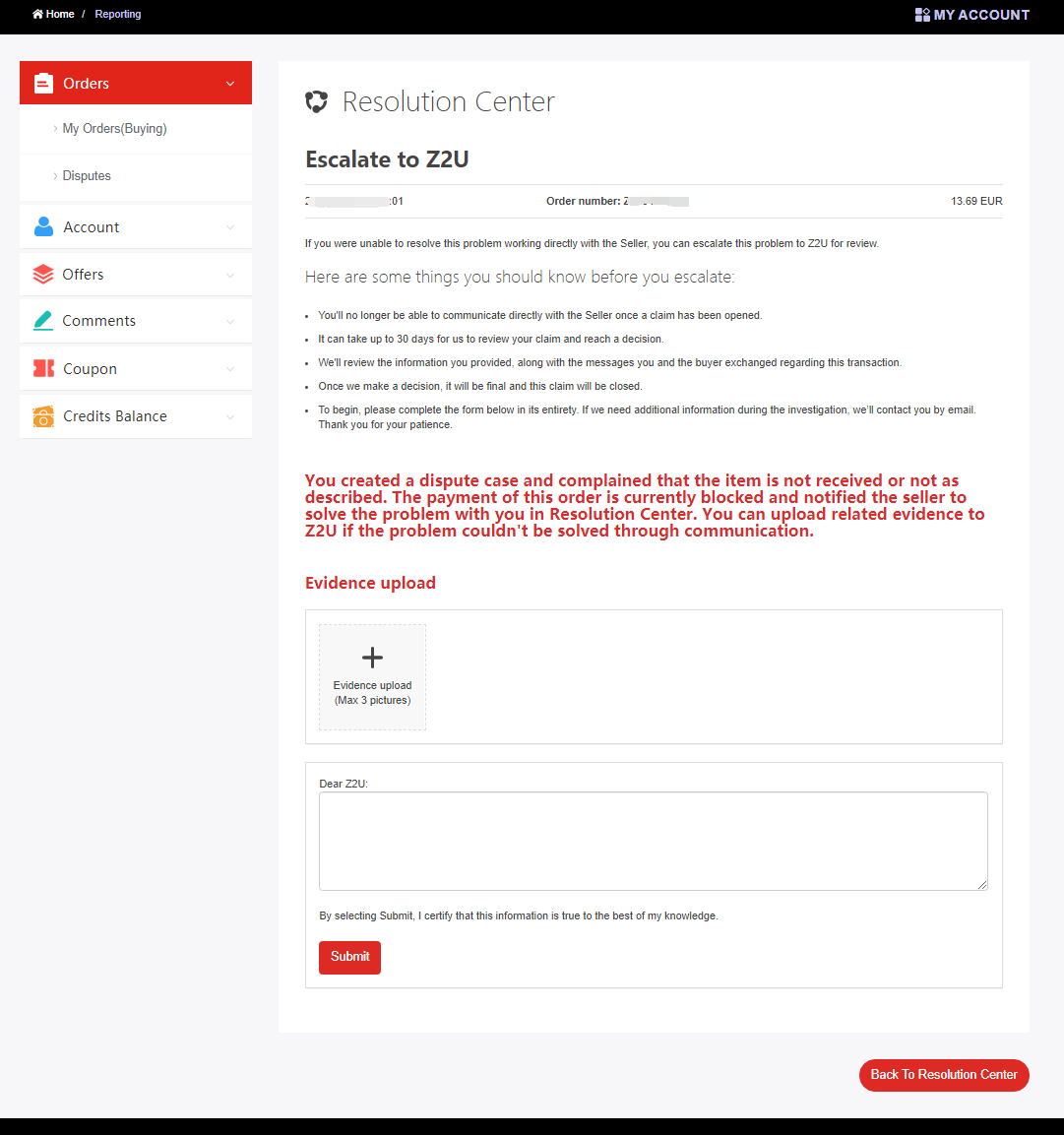Click the Home house icon in breadcrumb

pos(37,15)
